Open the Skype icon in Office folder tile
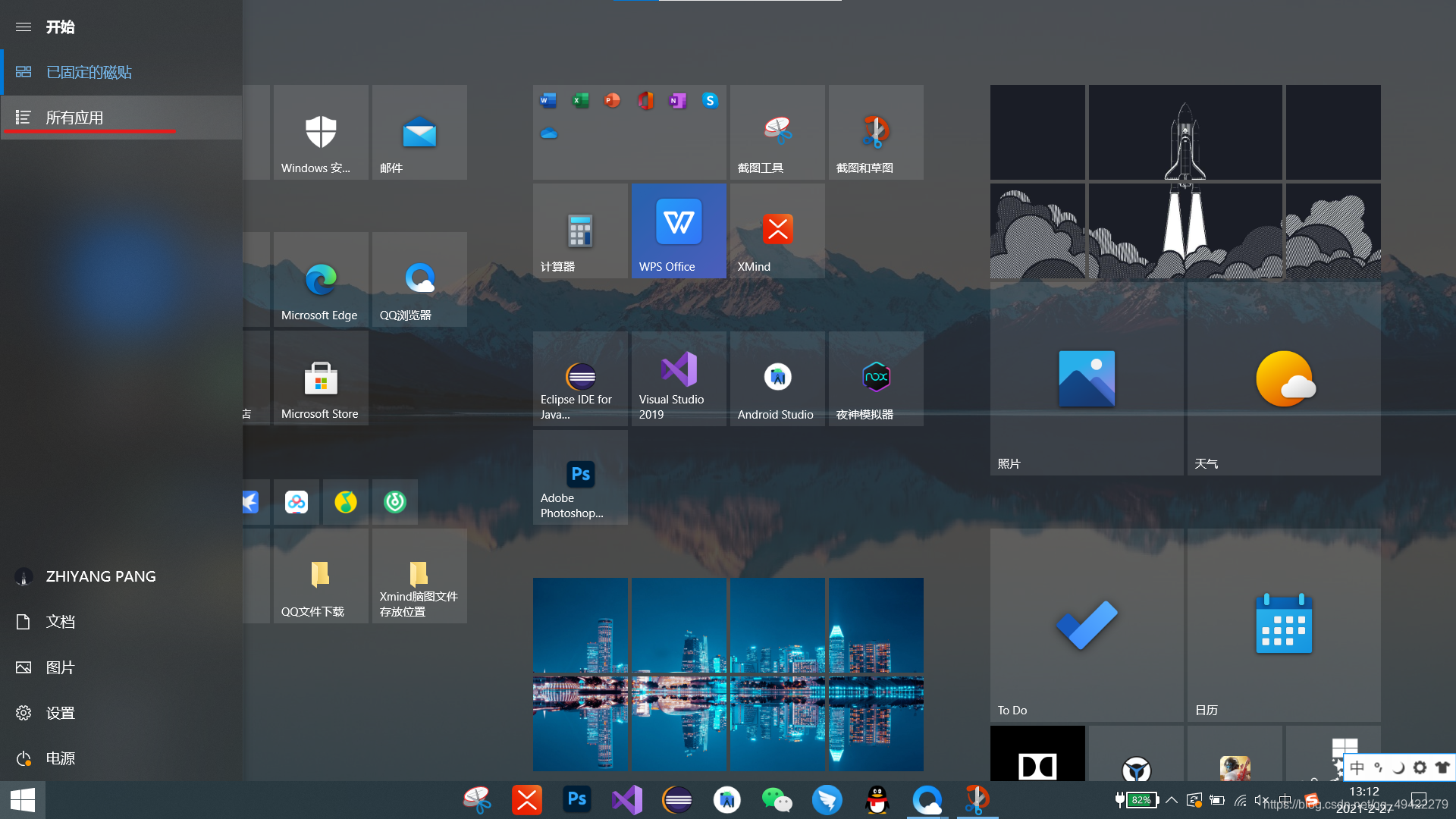 (710, 101)
